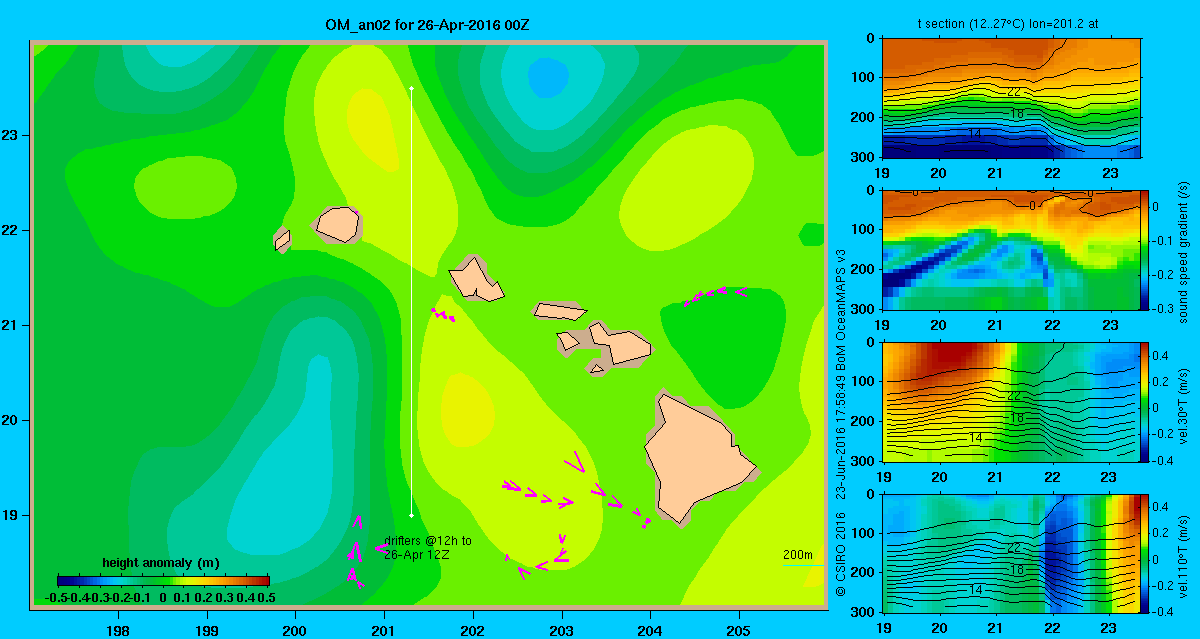Click the 18 contour label in vel.30°T panel
Screen dimensions: 1200x639
[1016, 419]
